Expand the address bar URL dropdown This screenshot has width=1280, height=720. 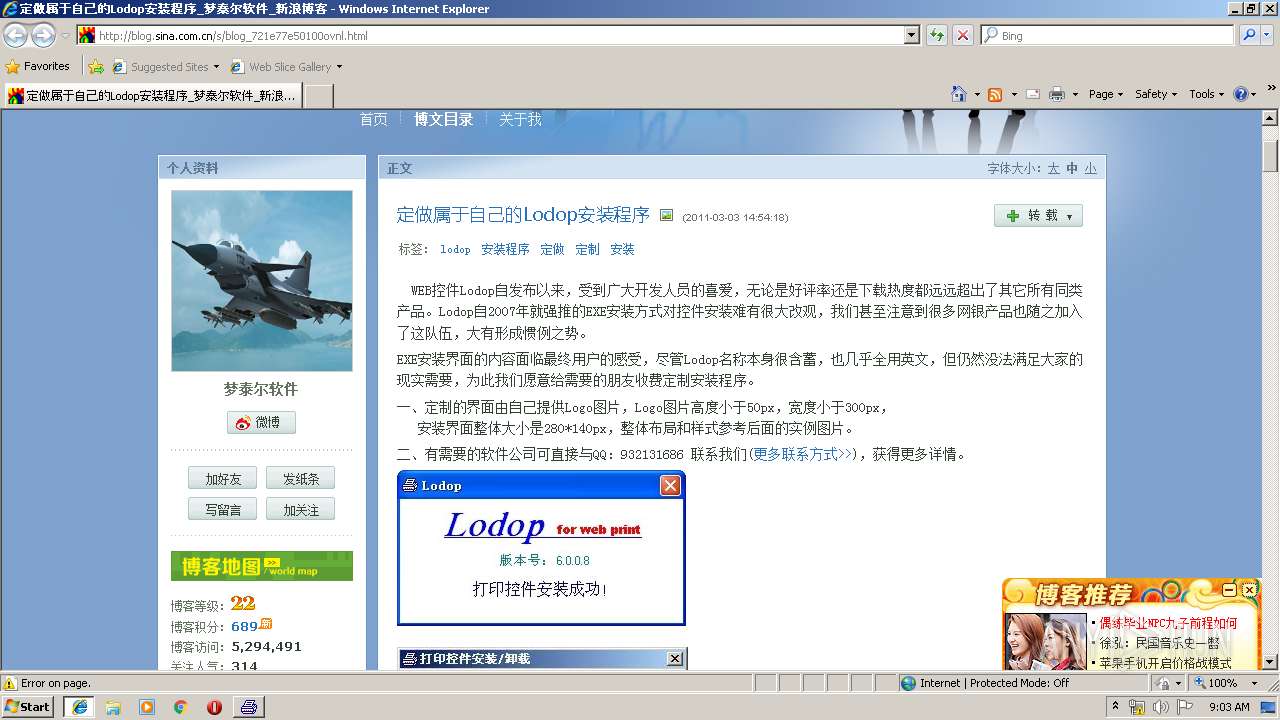click(911, 35)
